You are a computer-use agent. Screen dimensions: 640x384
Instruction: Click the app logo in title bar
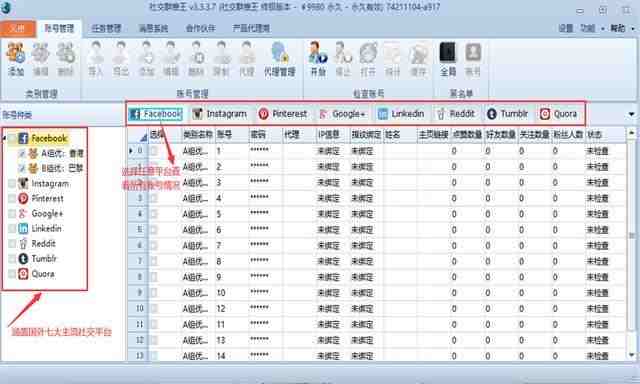coord(6,7)
